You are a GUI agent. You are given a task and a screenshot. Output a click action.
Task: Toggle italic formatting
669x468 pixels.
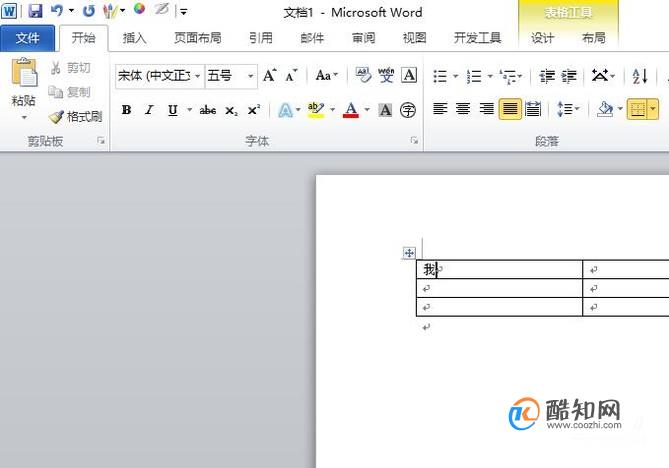click(x=149, y=110)
